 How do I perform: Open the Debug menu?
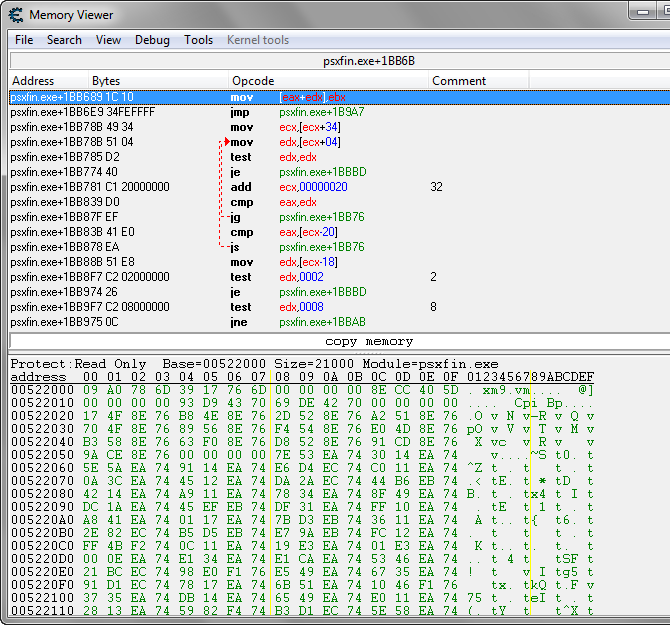[152, 40]
